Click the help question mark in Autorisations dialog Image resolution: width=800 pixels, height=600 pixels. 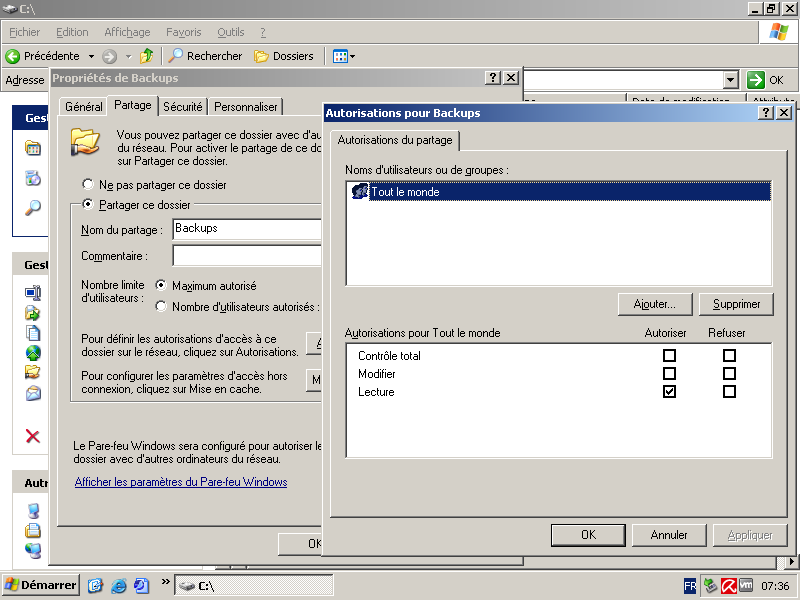765,113
